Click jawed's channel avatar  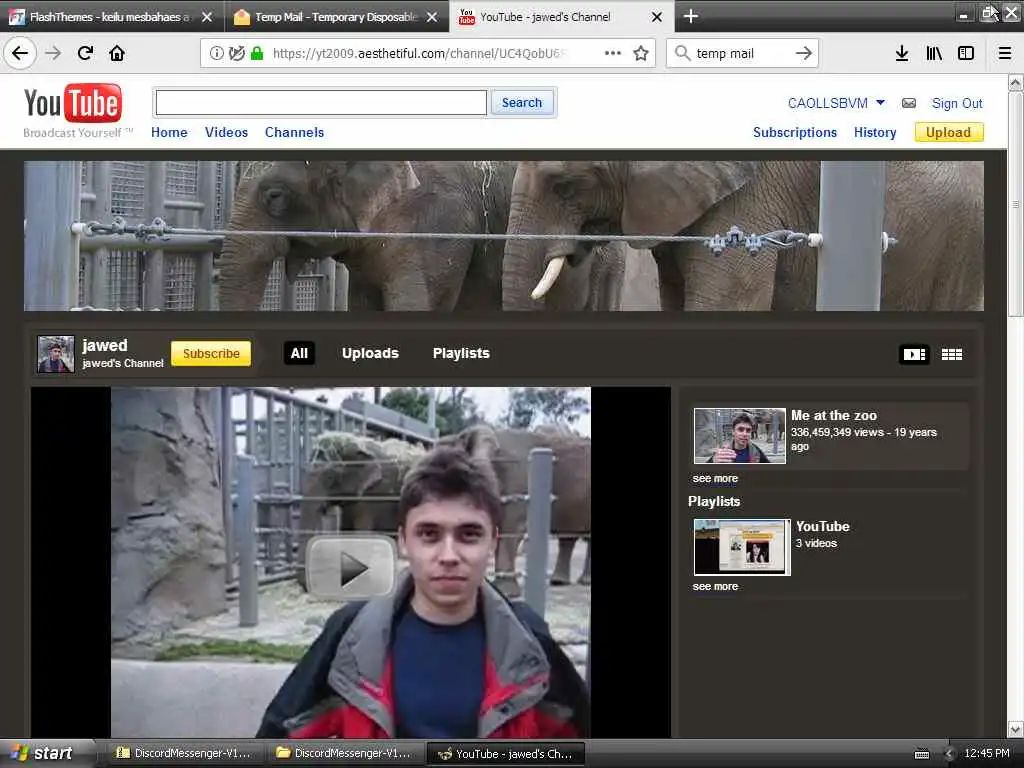point(56,354)
